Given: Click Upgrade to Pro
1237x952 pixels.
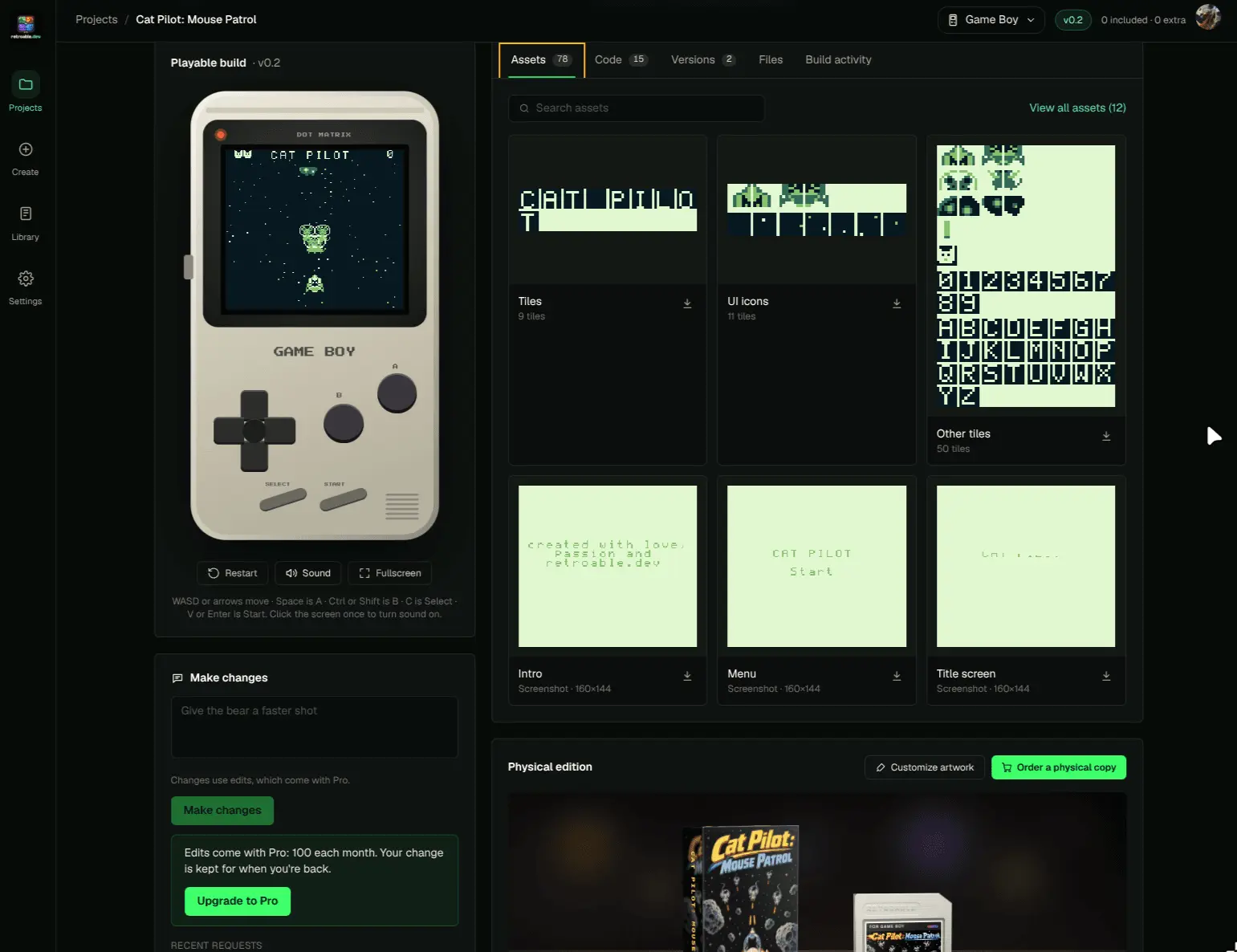Looking at the screenshot, I should (238, 901).
